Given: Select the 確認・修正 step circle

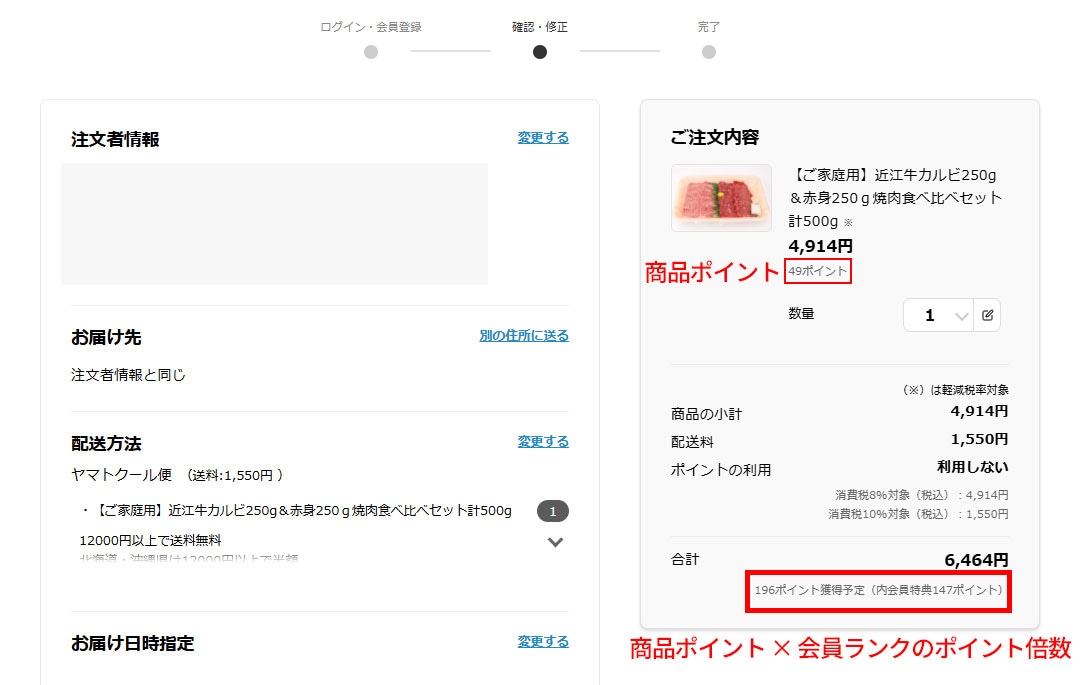Looking at the screenshot, I should [x=540, y=52].
